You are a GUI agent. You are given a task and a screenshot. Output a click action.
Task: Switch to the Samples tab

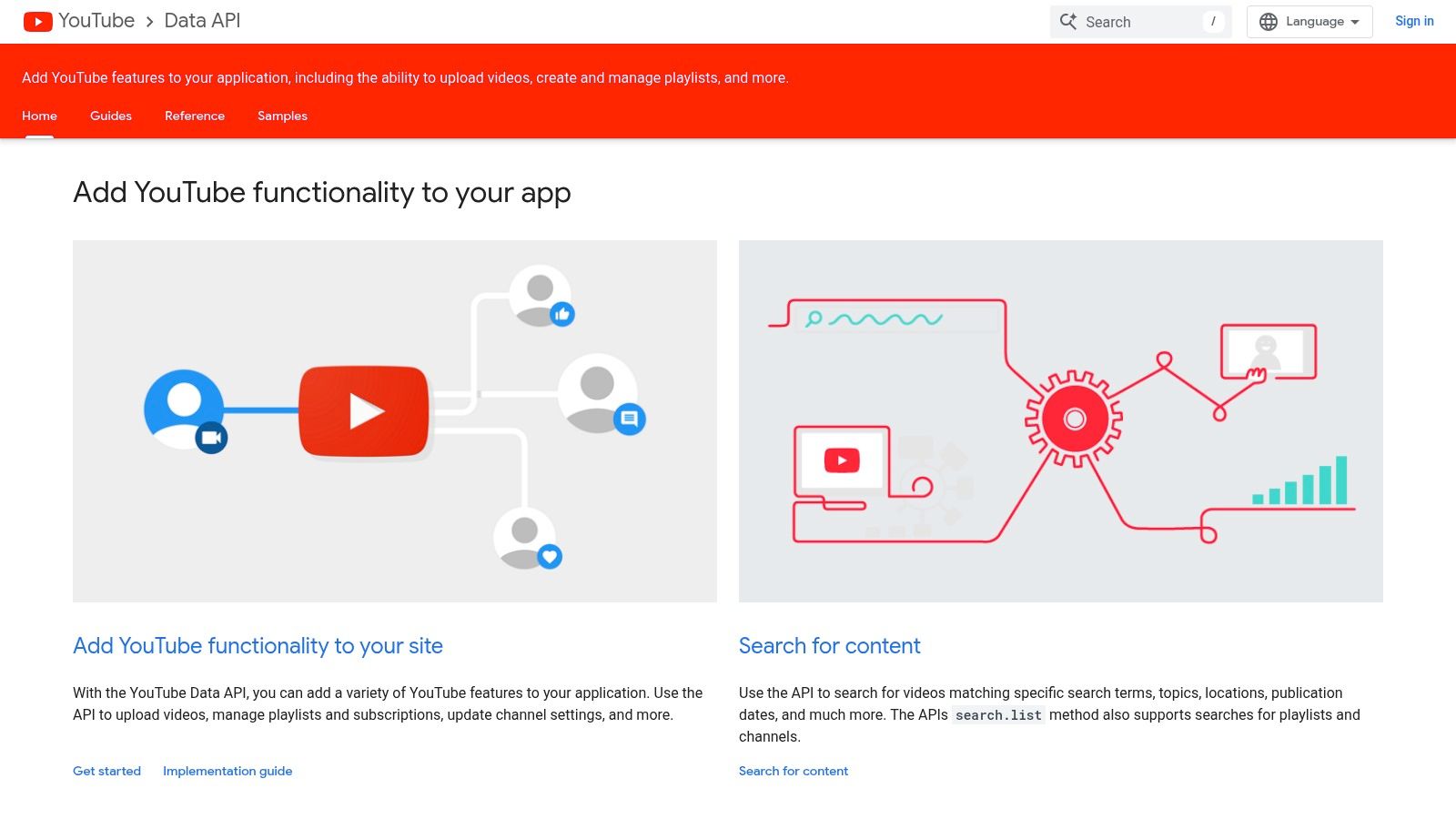pyautogui.click(x=282, y=116)
